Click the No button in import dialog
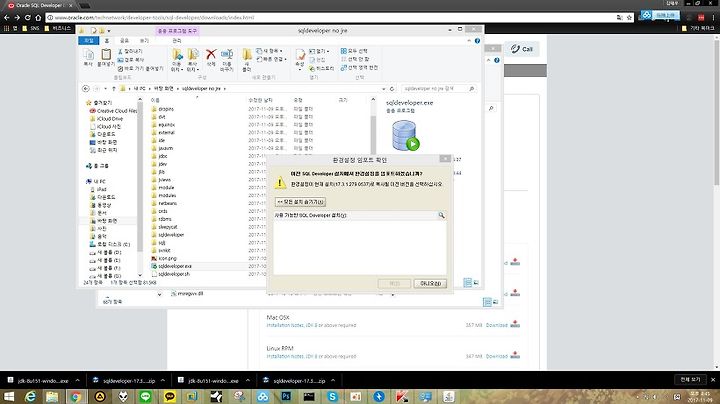Viewport: 720px width, 404px height. [430, 283]
